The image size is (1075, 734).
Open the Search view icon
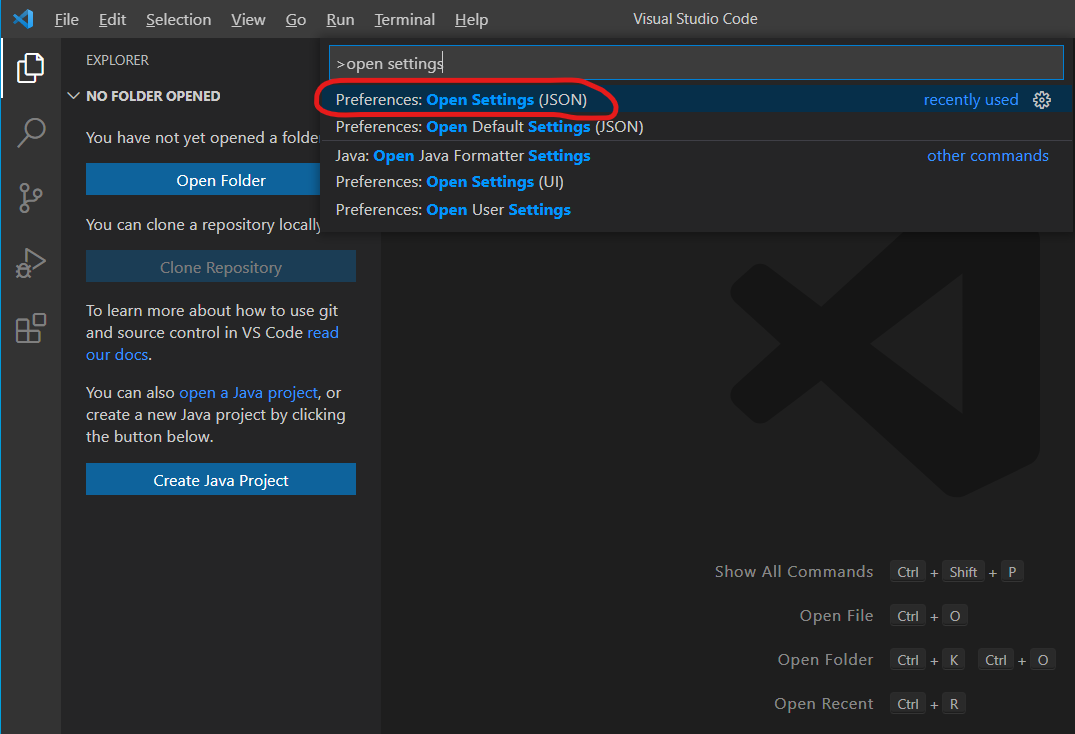tap(31, 133)
